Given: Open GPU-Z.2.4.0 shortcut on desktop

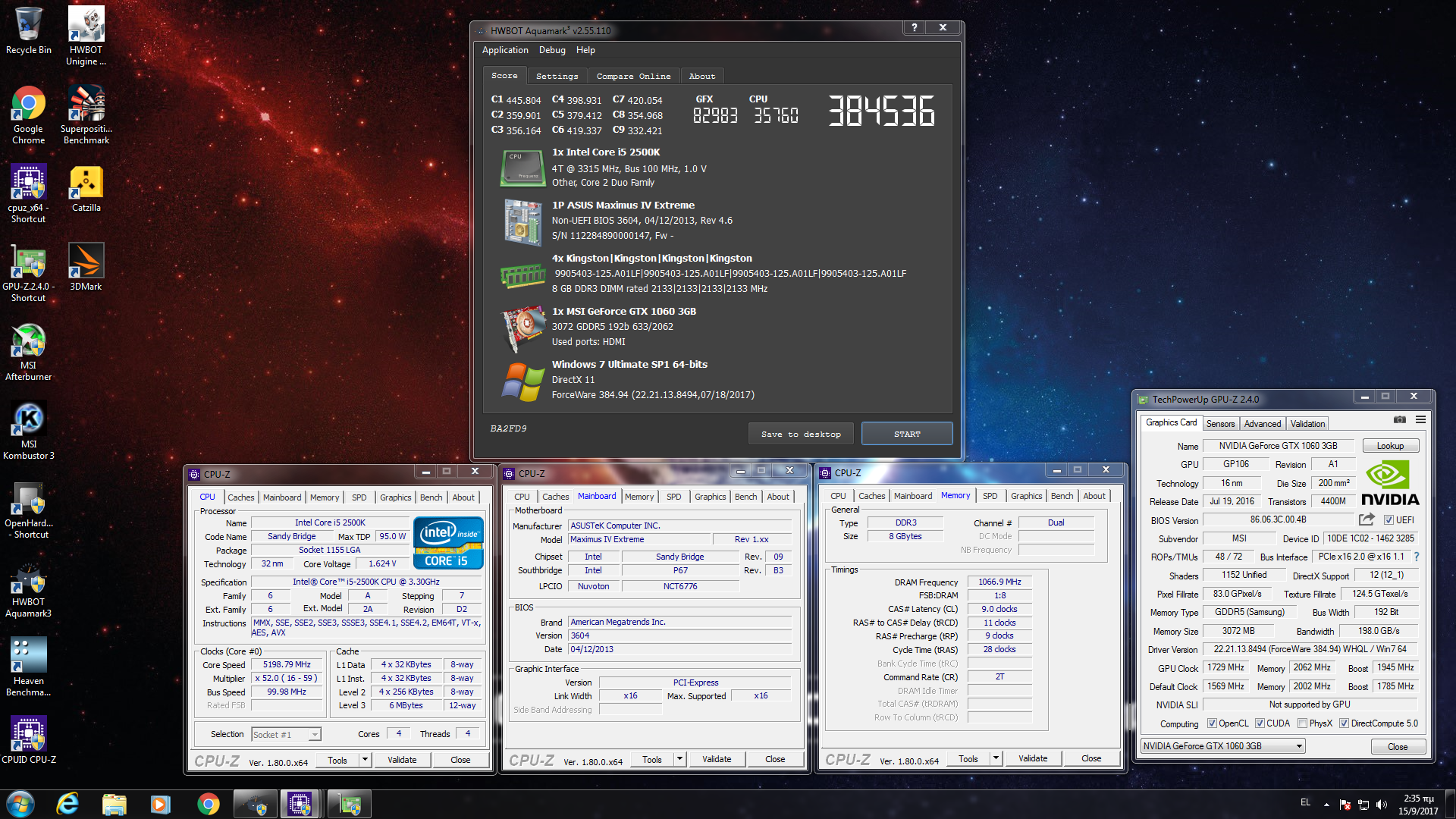Looking at the screenshot, I should (28, 272).
